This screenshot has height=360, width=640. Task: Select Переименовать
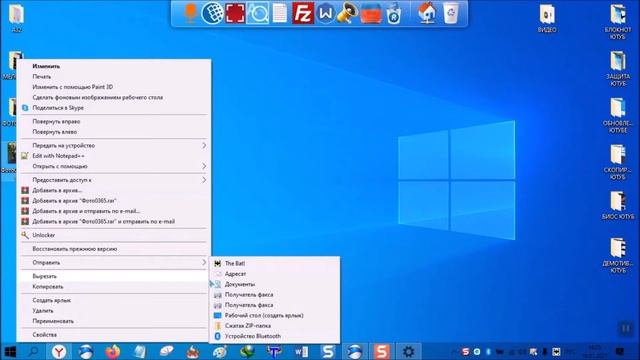(114, 321)
